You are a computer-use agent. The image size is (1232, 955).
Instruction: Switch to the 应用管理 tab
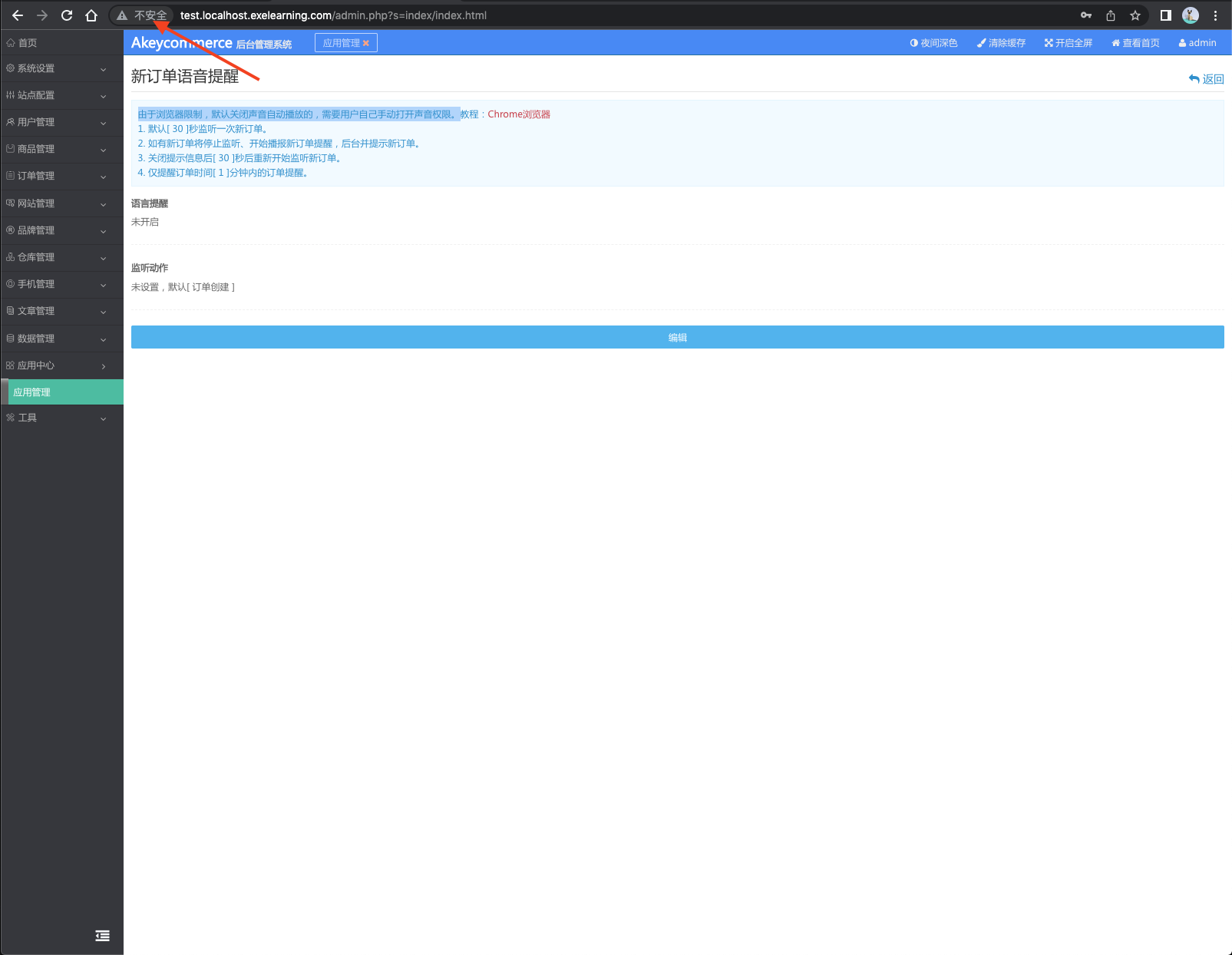click(x=341, y=43)
